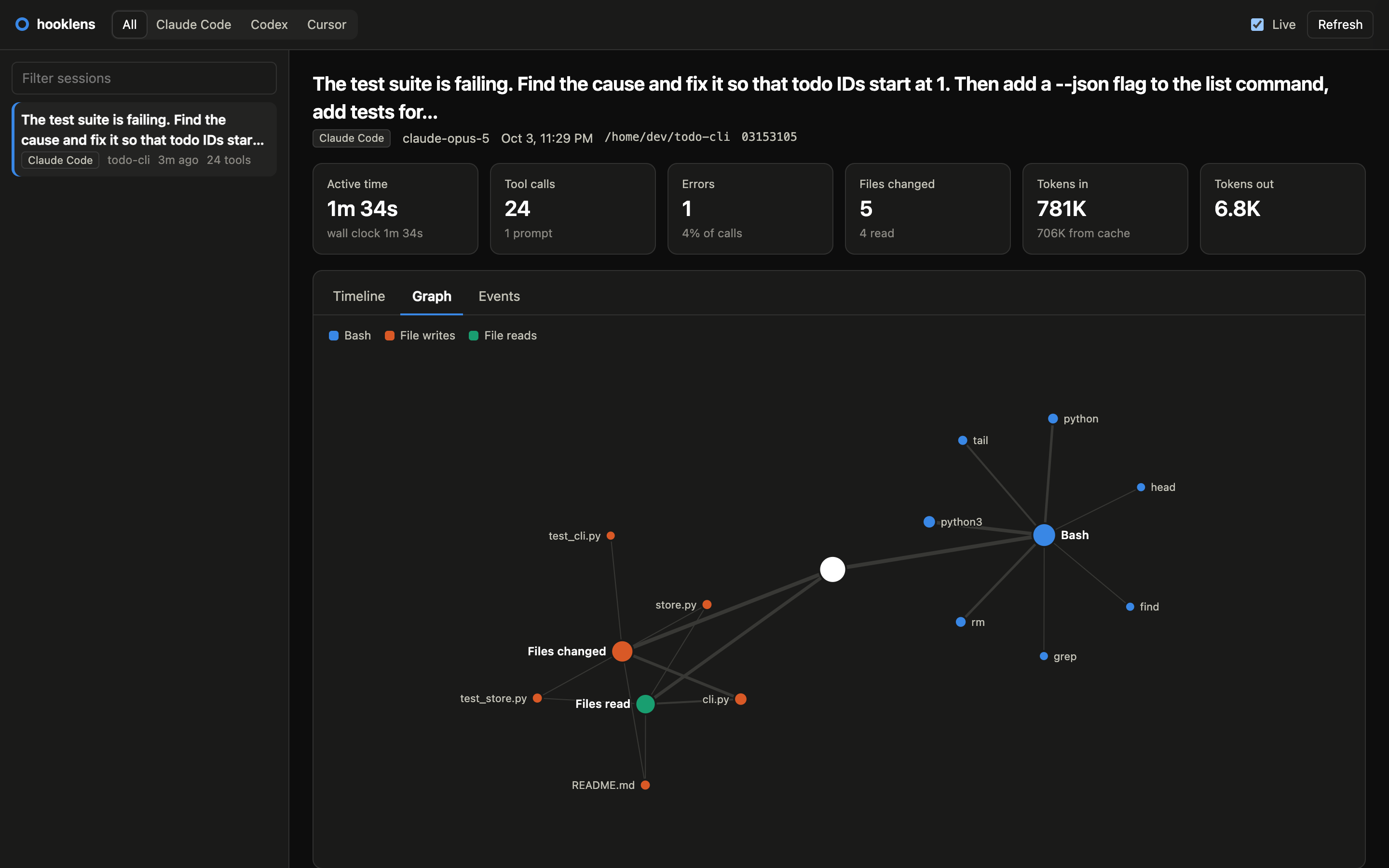Click the claude-opus-5 model label
This screenshot has width=1389, height=868.
(x=446, y=138)
